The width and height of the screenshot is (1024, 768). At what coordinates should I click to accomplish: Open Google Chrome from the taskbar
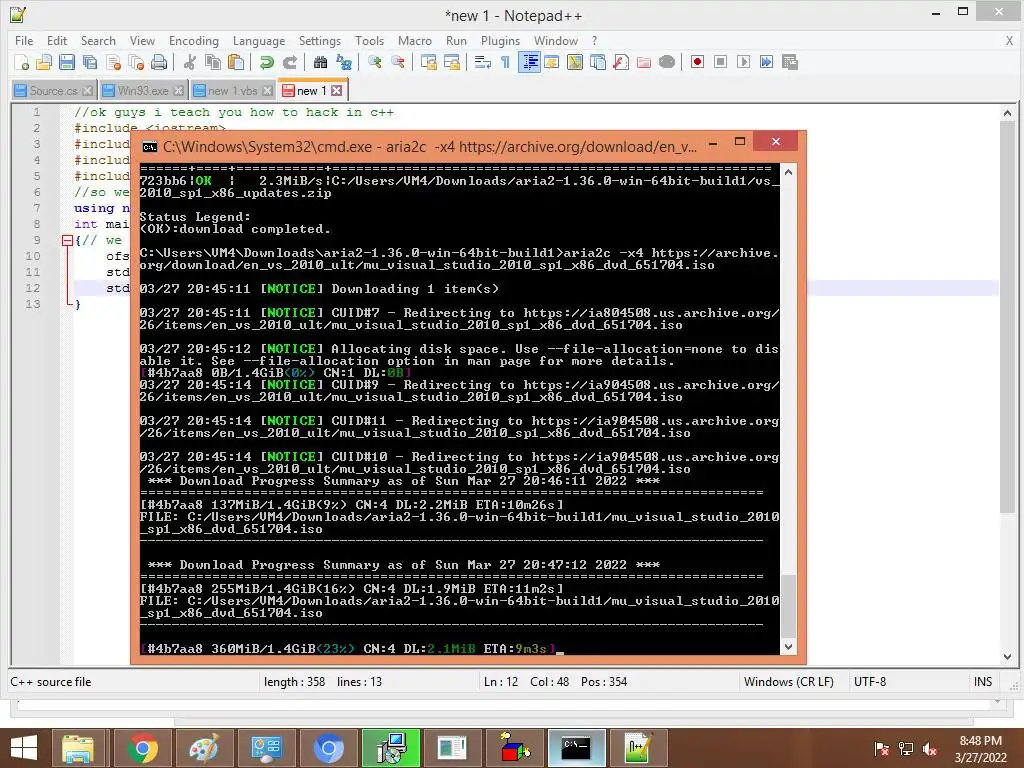click(142, 748)
